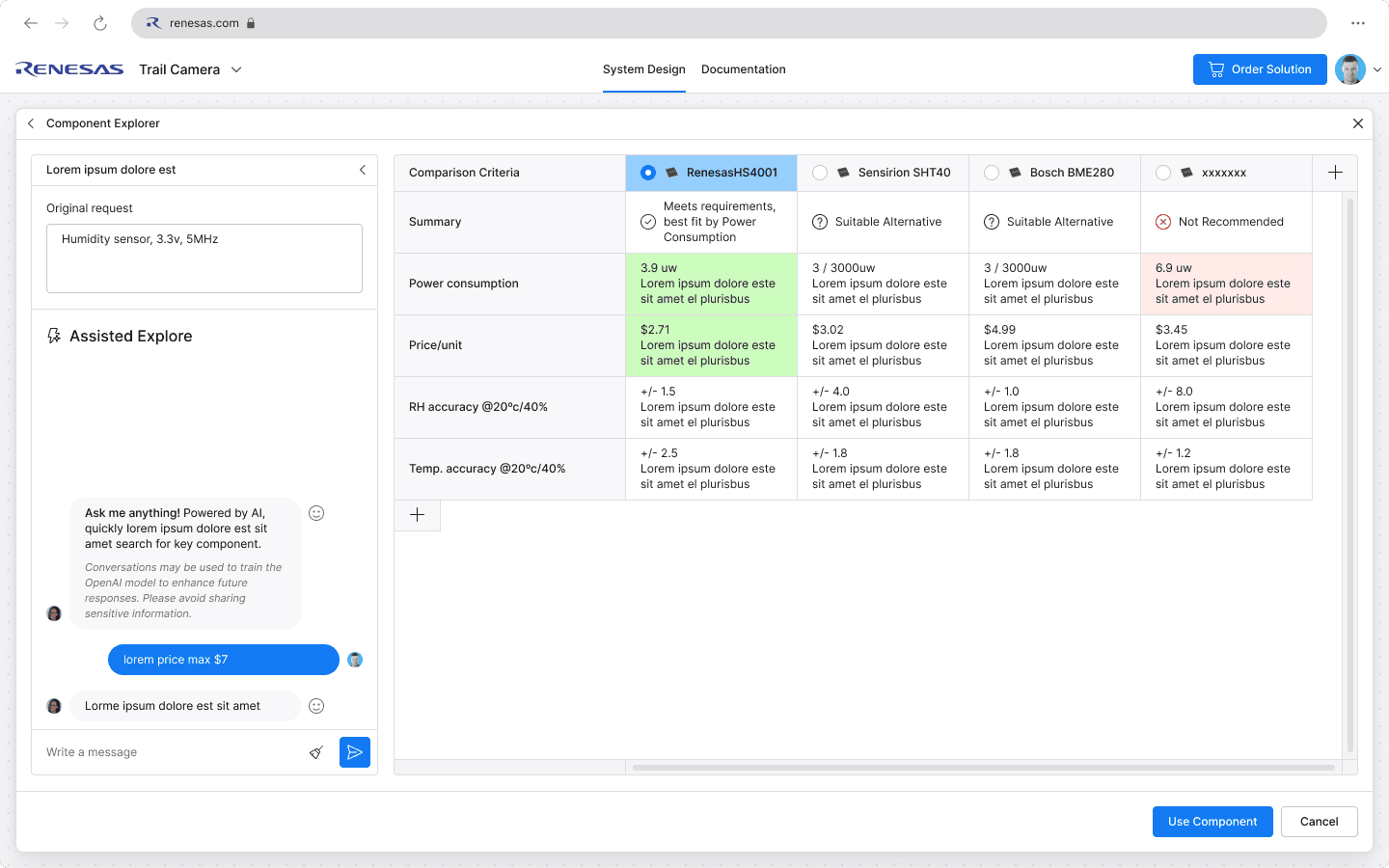Click Sensirion's Suitable Alternative question icon
This screenshot has width=1389, height=868.
tap(820, 222)
